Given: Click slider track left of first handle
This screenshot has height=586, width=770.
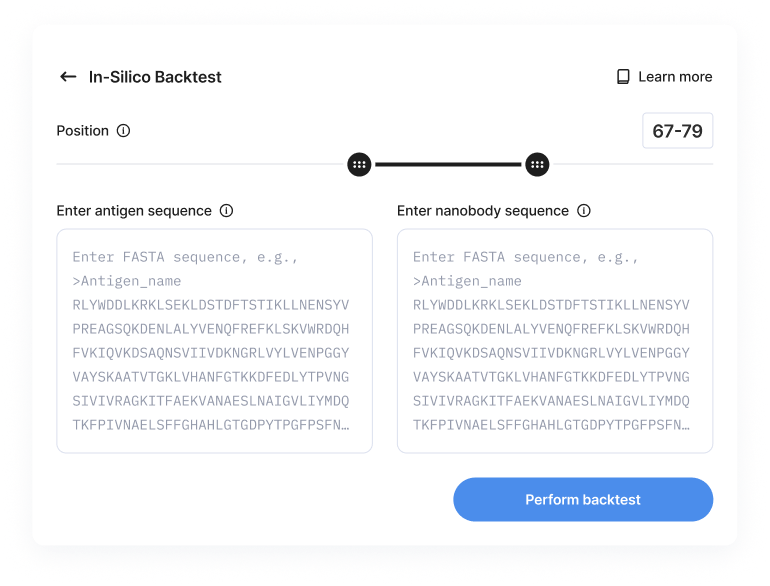Looking at the screenshot, I should [200, 164].
